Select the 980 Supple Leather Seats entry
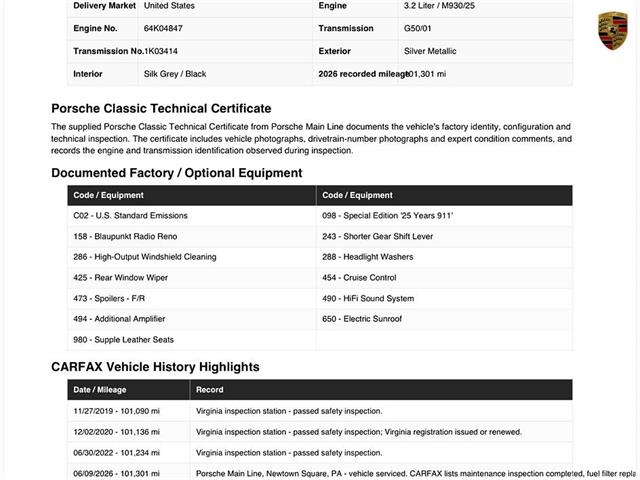The height and width of the screenshot is (480, 640). (123, 340)
